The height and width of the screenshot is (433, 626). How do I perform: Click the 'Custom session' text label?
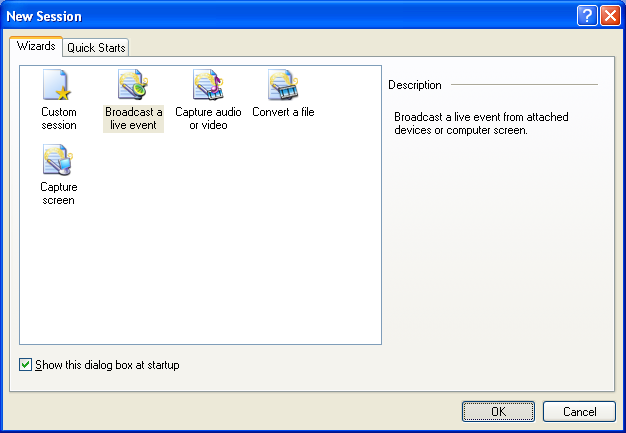pos(59,119)
